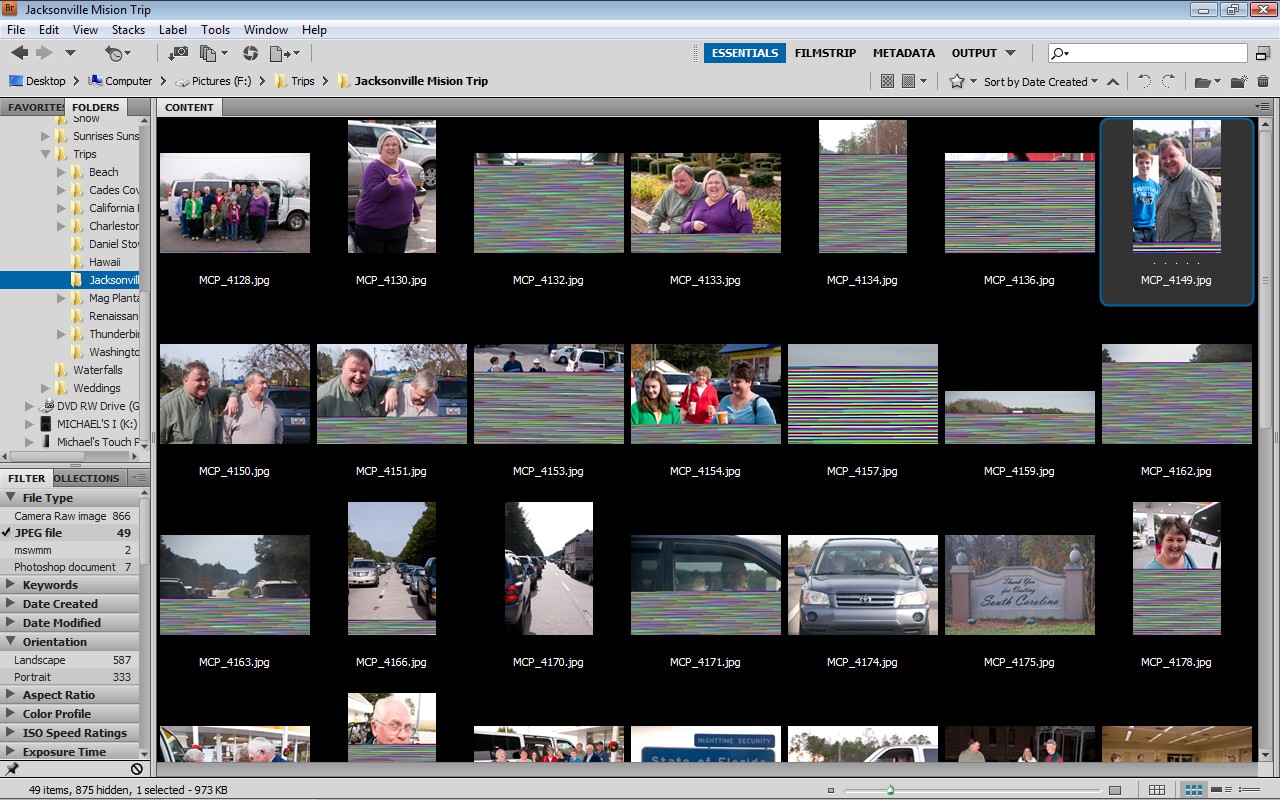Rotate 90° clockwise icon
The image size is (1280, 800).
click(1168, 82)
